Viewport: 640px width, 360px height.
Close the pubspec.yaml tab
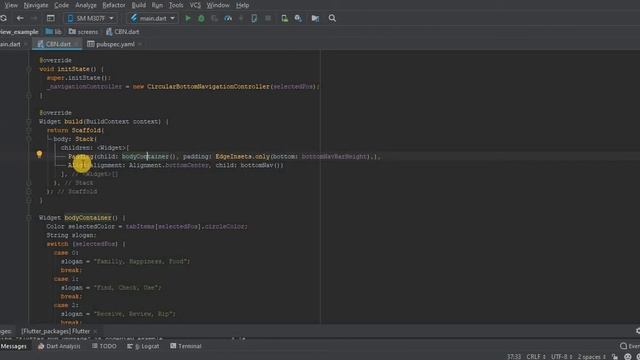[x=140, y=44]
